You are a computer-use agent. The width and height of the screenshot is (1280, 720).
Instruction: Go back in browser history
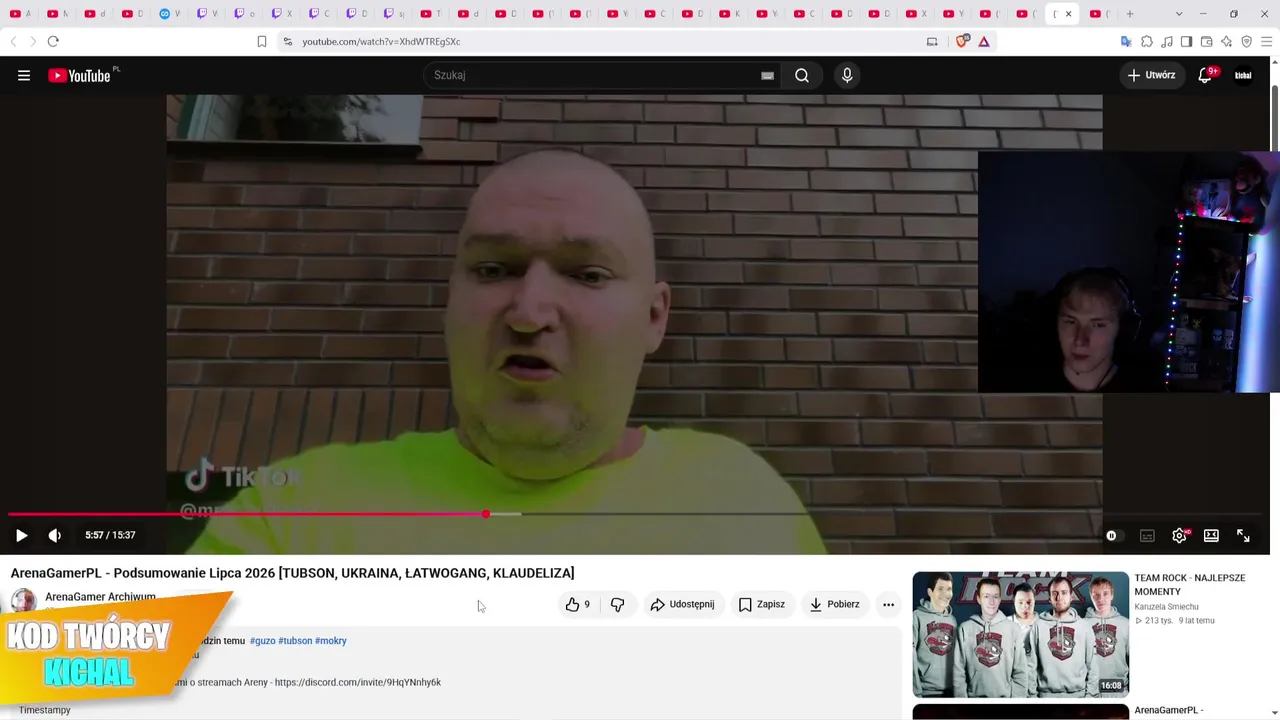tap(13, 42)
